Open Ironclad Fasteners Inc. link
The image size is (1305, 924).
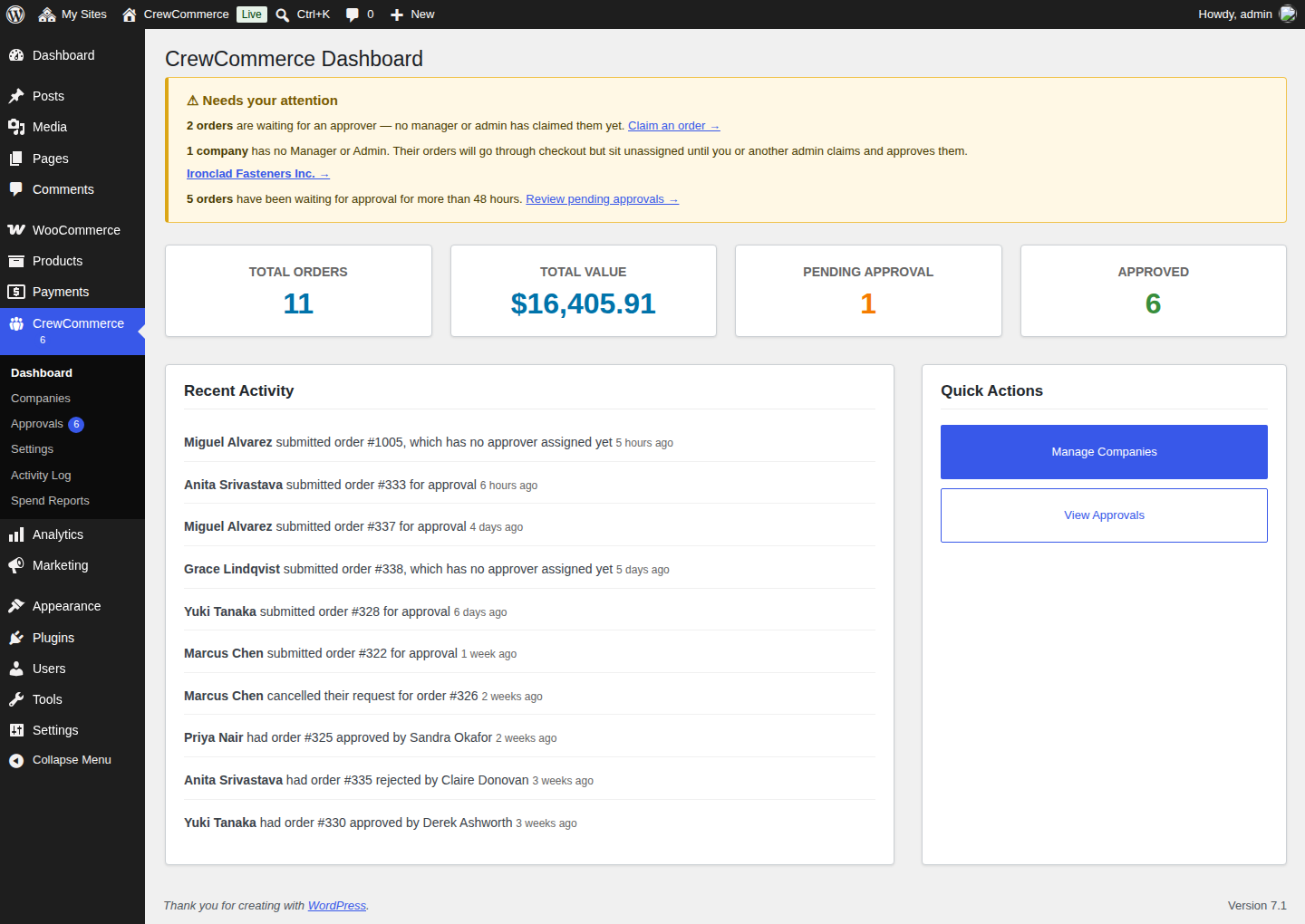coord(257,174)
